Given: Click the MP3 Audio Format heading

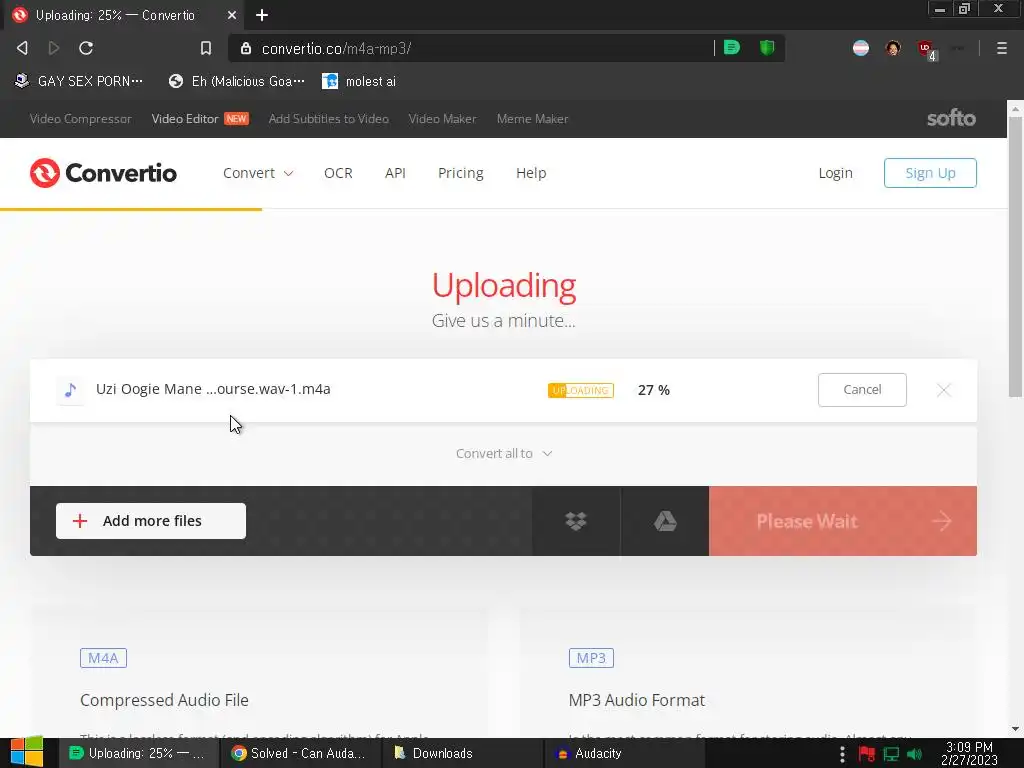Looking at the screenshot, I should 637,700.
